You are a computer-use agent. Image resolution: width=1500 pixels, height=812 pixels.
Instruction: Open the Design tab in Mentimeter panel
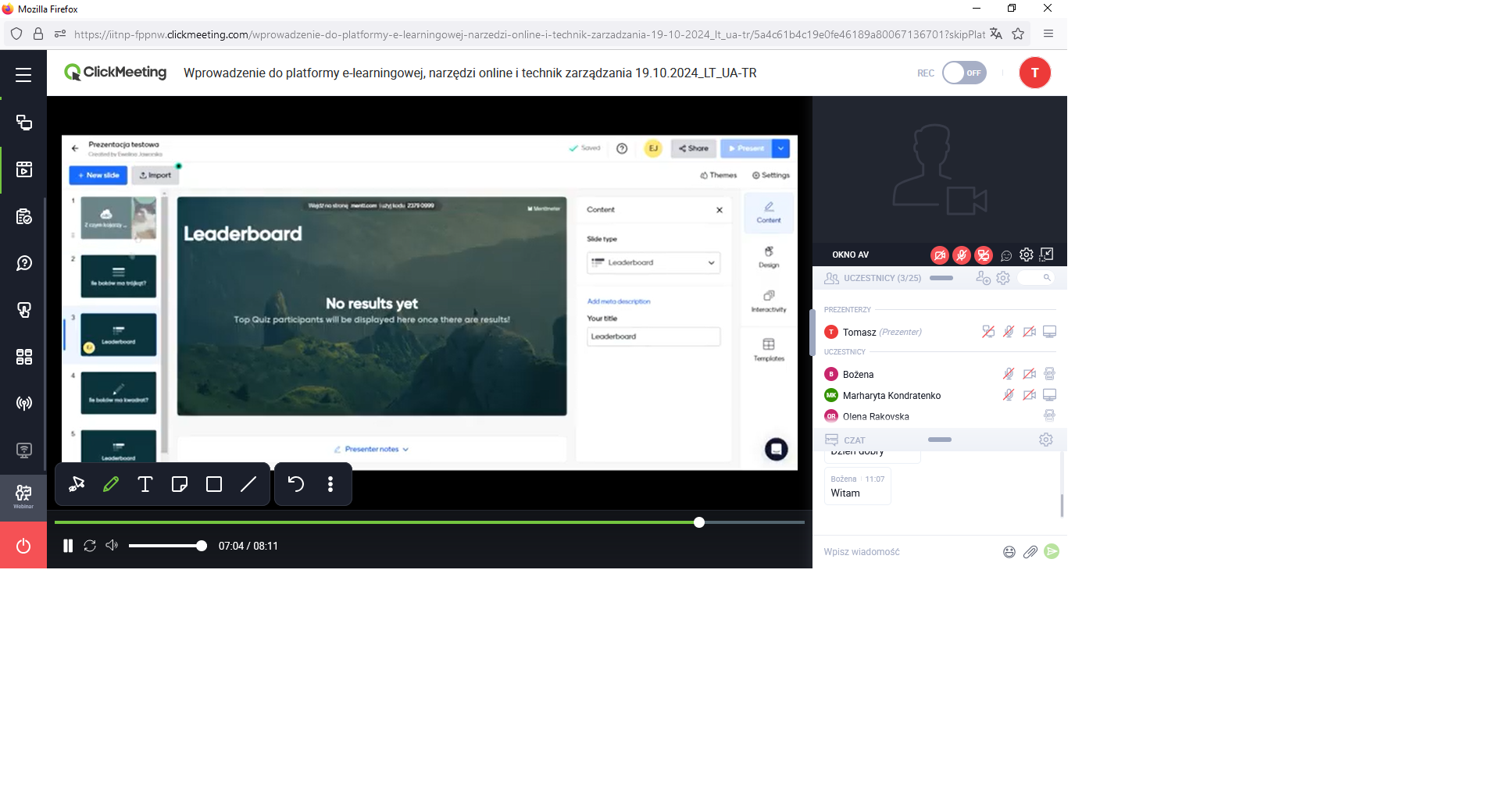pyautogui.click(x=769, y=257)
